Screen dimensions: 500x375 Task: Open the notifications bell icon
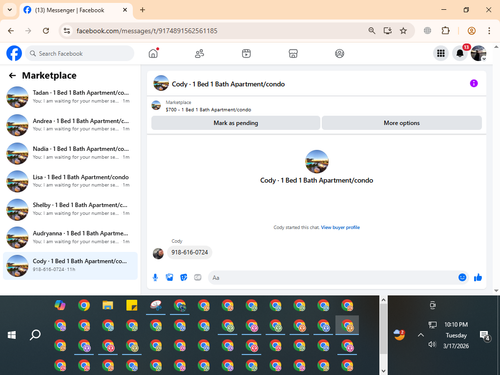coord(460,53)
